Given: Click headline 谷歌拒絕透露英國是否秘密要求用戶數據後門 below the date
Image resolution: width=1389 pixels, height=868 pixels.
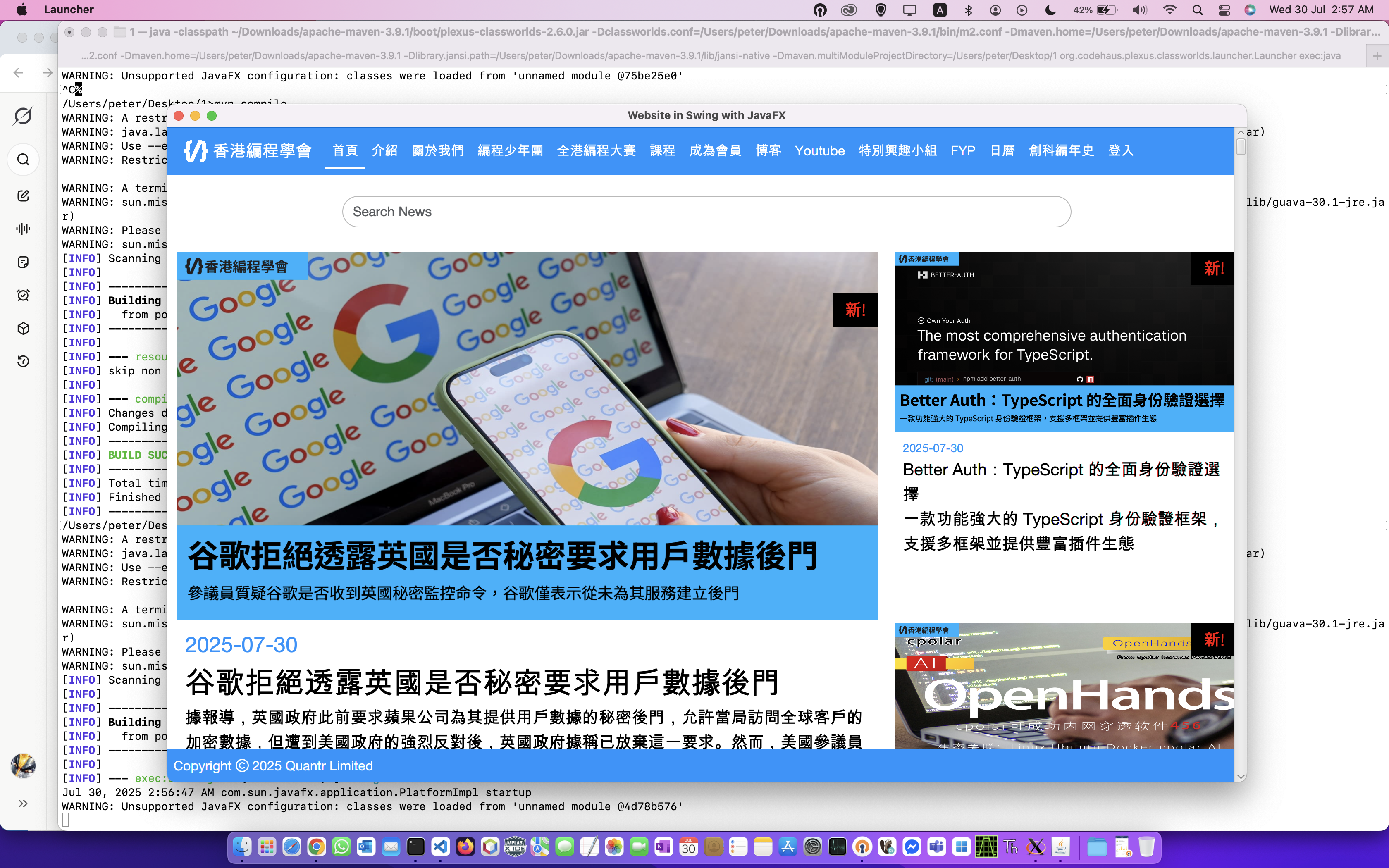Looking at the screenshot, I should coord(482,682).
